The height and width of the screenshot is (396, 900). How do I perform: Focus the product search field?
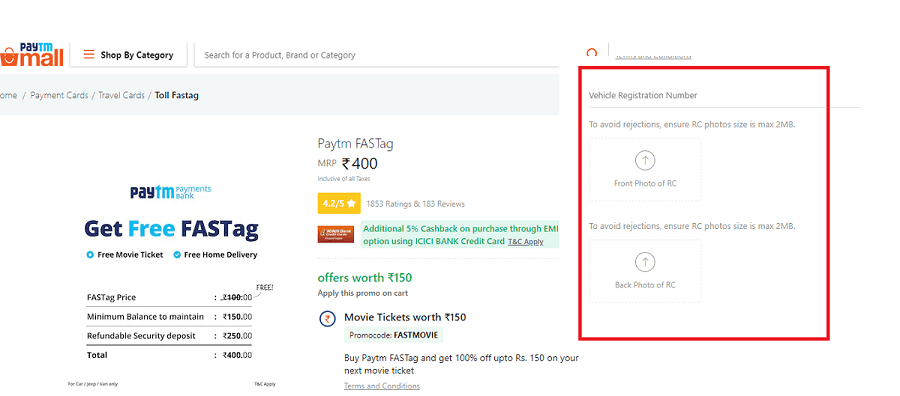point(377,55)
